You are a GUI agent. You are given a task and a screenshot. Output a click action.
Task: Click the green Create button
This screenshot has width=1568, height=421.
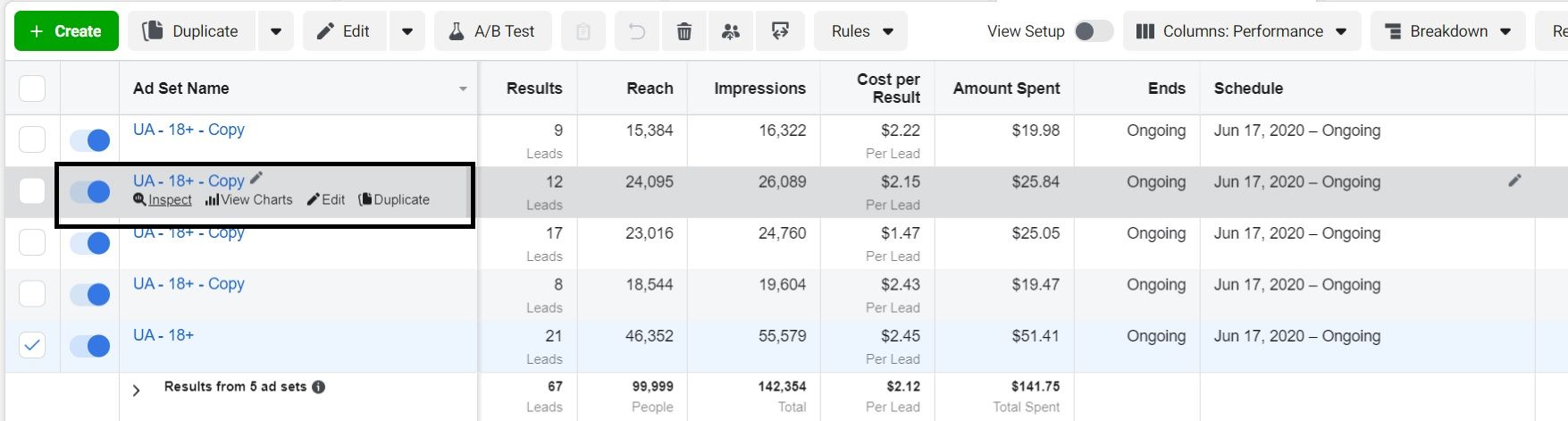point(66,31)
